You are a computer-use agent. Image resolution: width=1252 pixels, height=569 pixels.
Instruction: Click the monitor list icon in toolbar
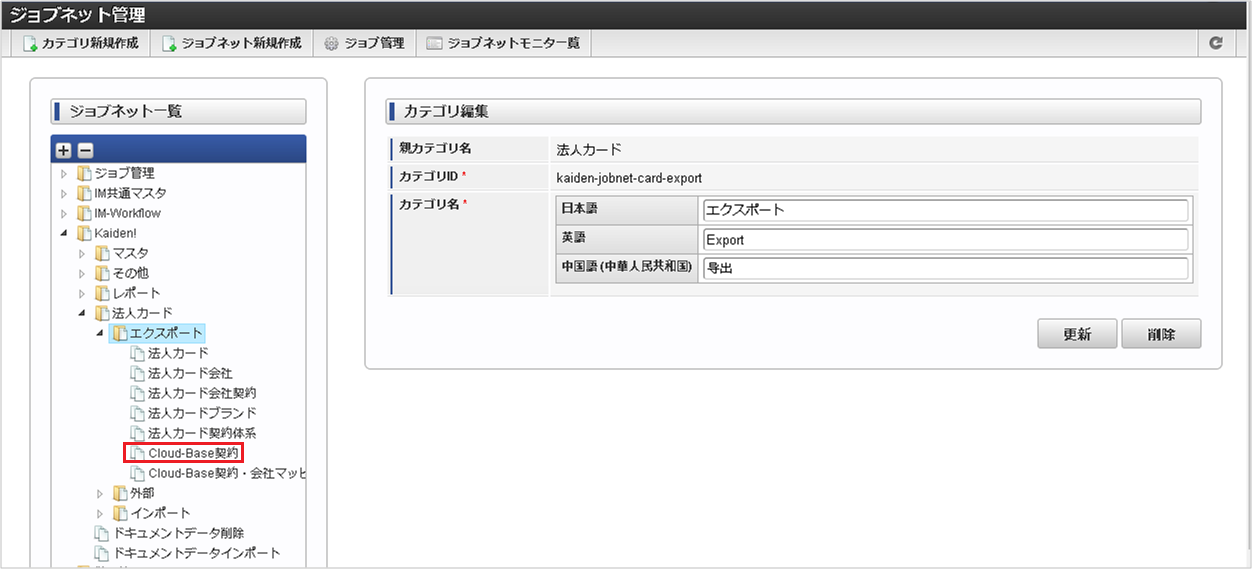[434, 44]
